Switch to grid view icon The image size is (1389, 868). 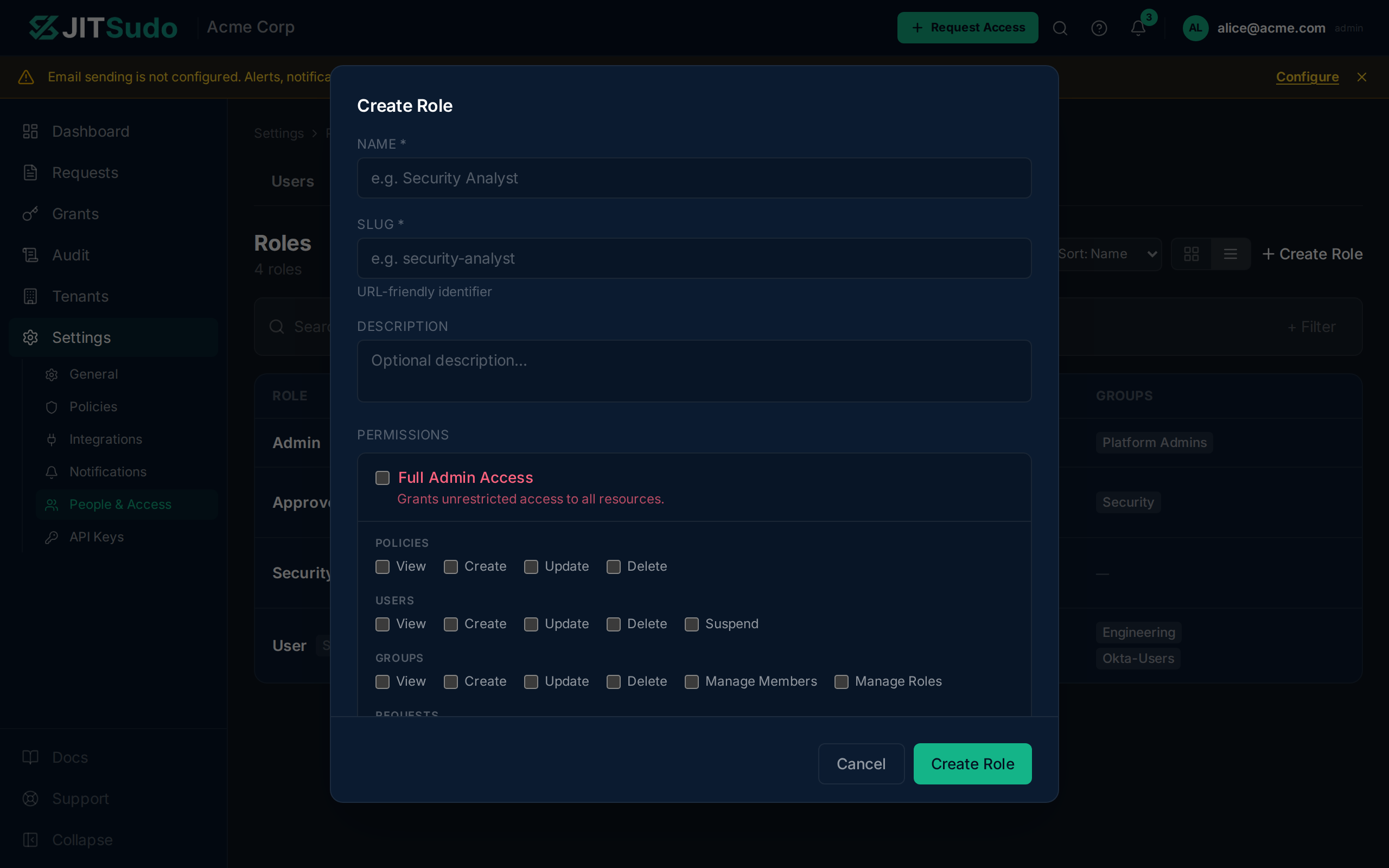click(1191, 254)
